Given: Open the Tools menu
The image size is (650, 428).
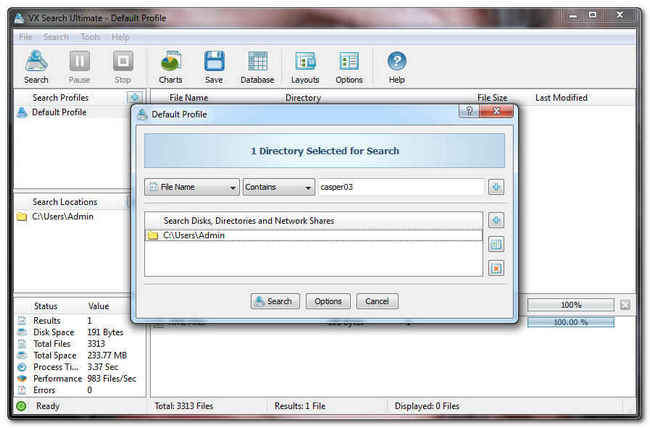Looking at the screenshot, I should click(x=90, y=37).
